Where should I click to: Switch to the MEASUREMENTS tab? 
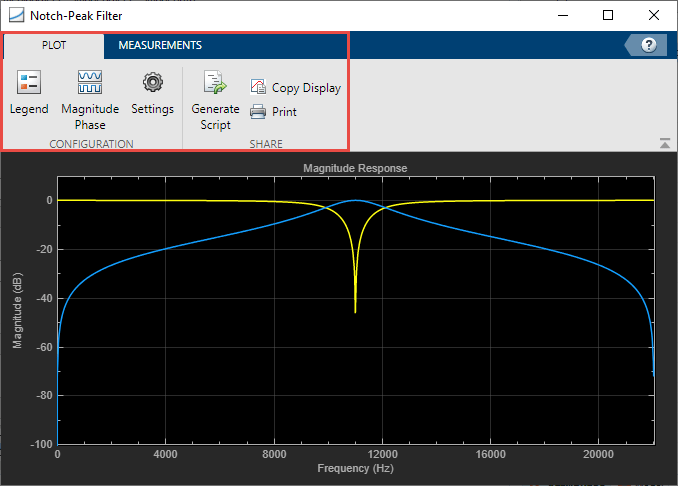(160, 45)
